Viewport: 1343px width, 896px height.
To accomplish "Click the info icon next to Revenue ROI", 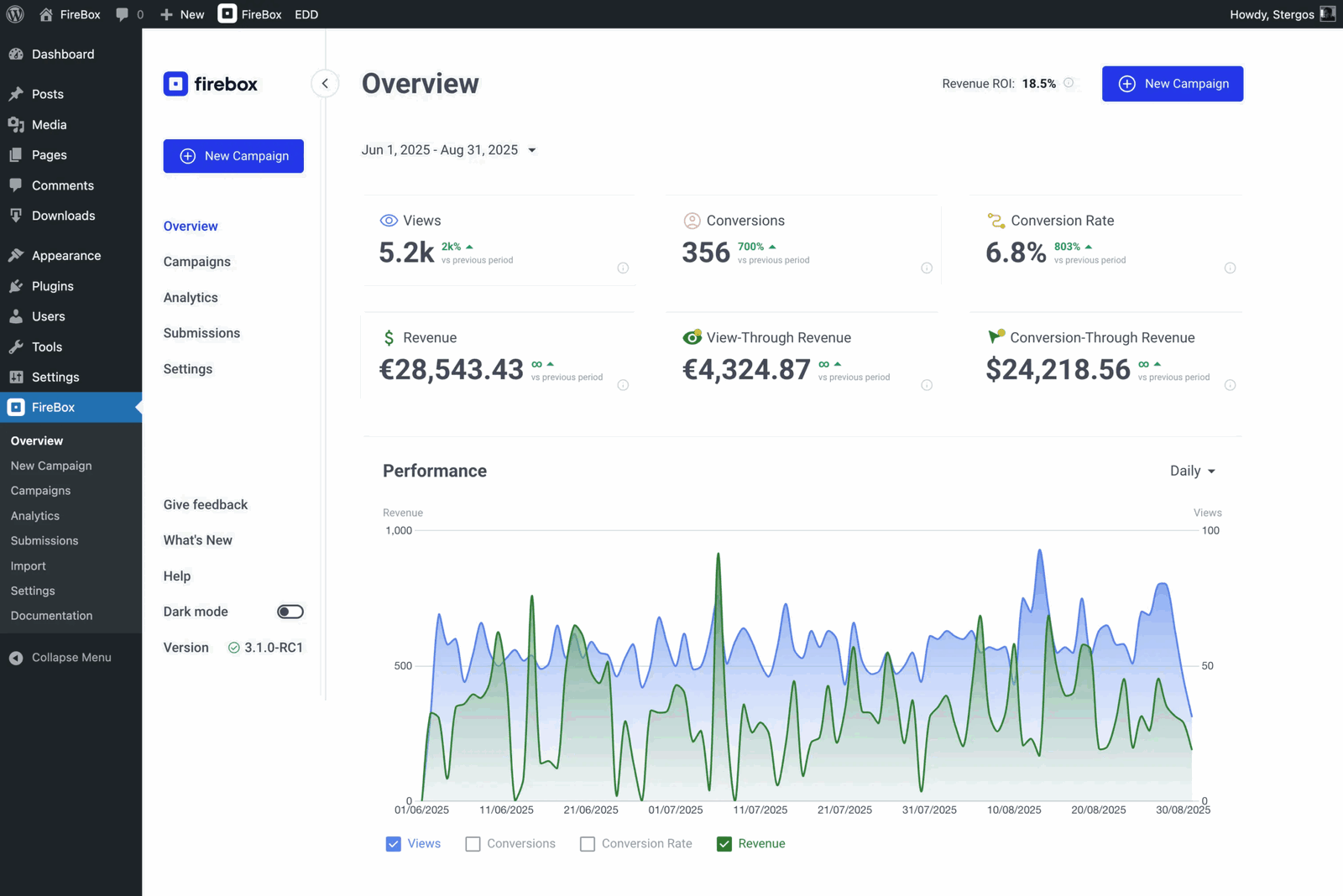I will pos(1069,83).
